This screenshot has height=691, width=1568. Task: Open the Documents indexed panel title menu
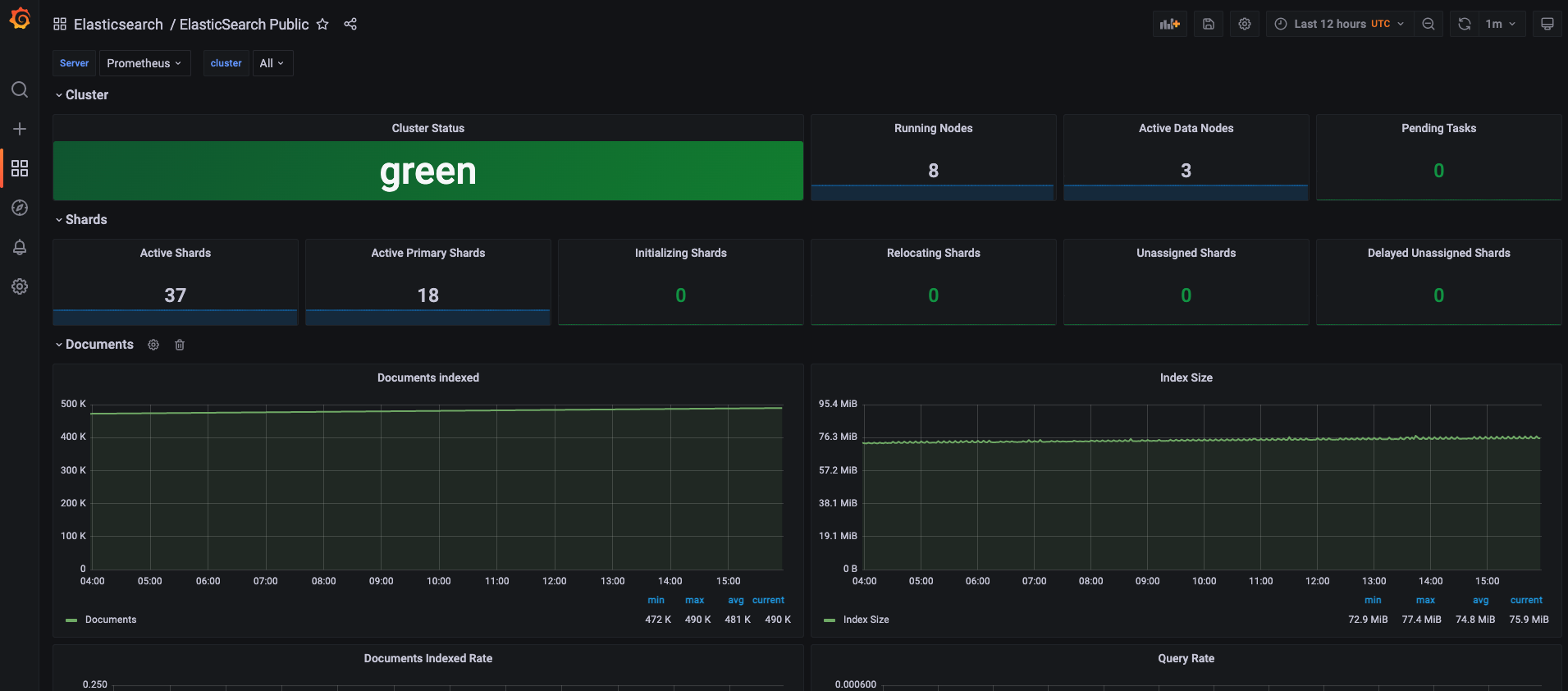tap(428, 378)
